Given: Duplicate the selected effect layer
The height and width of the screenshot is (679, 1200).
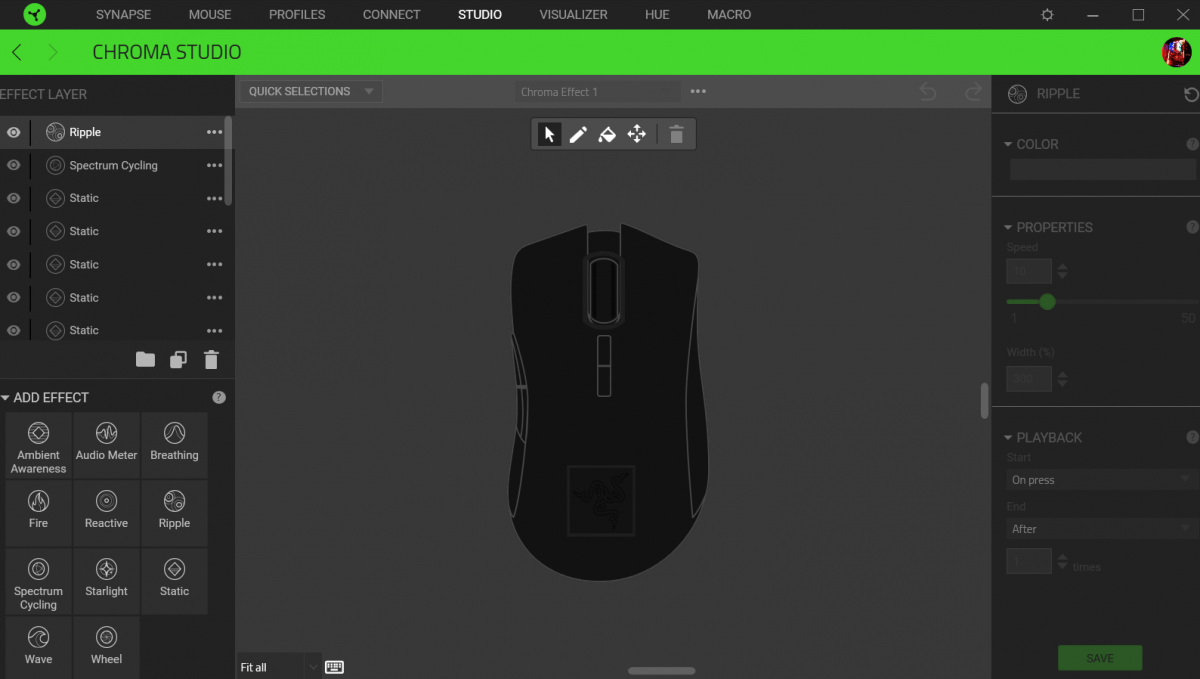Looking at the screenshot, I should click(x=178, y=360).
